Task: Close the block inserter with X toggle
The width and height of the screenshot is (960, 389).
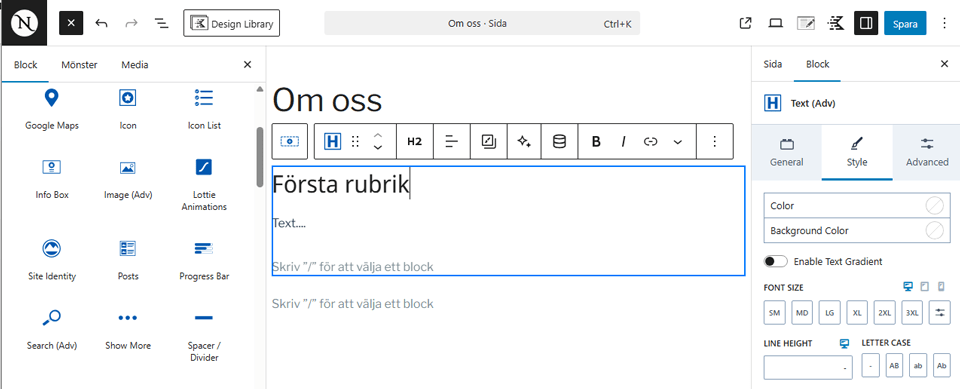Action: point(71,23)
